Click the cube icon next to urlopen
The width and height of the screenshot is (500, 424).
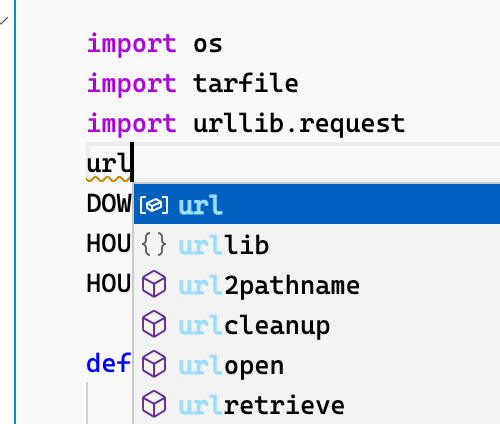pos(154,364)
